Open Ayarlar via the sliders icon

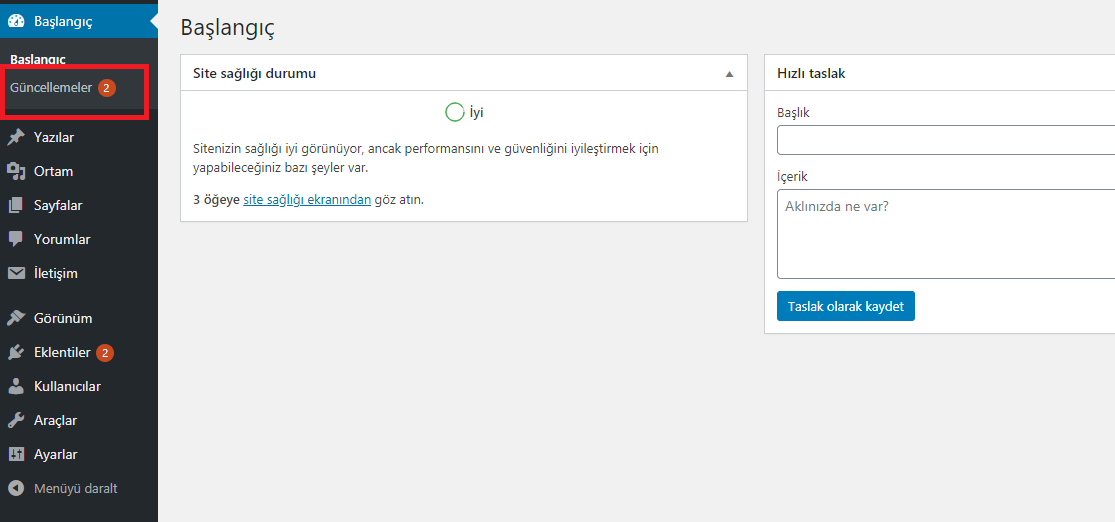coord(16,454)
